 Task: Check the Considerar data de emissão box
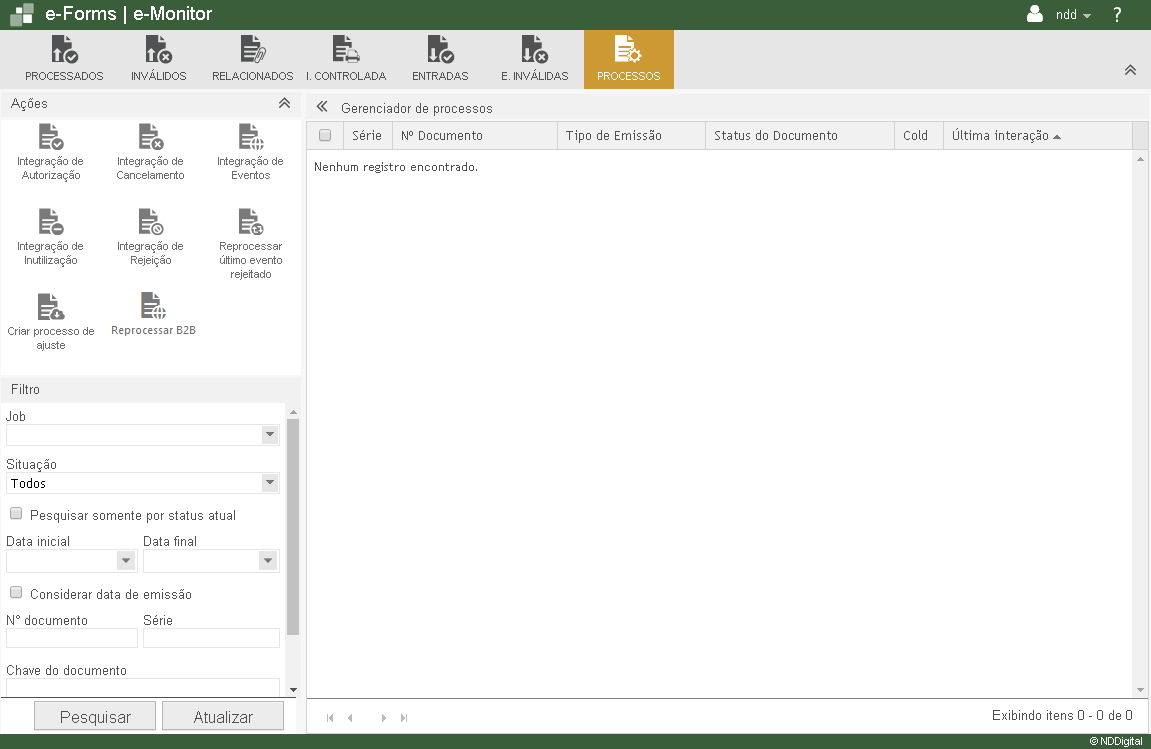16,593
